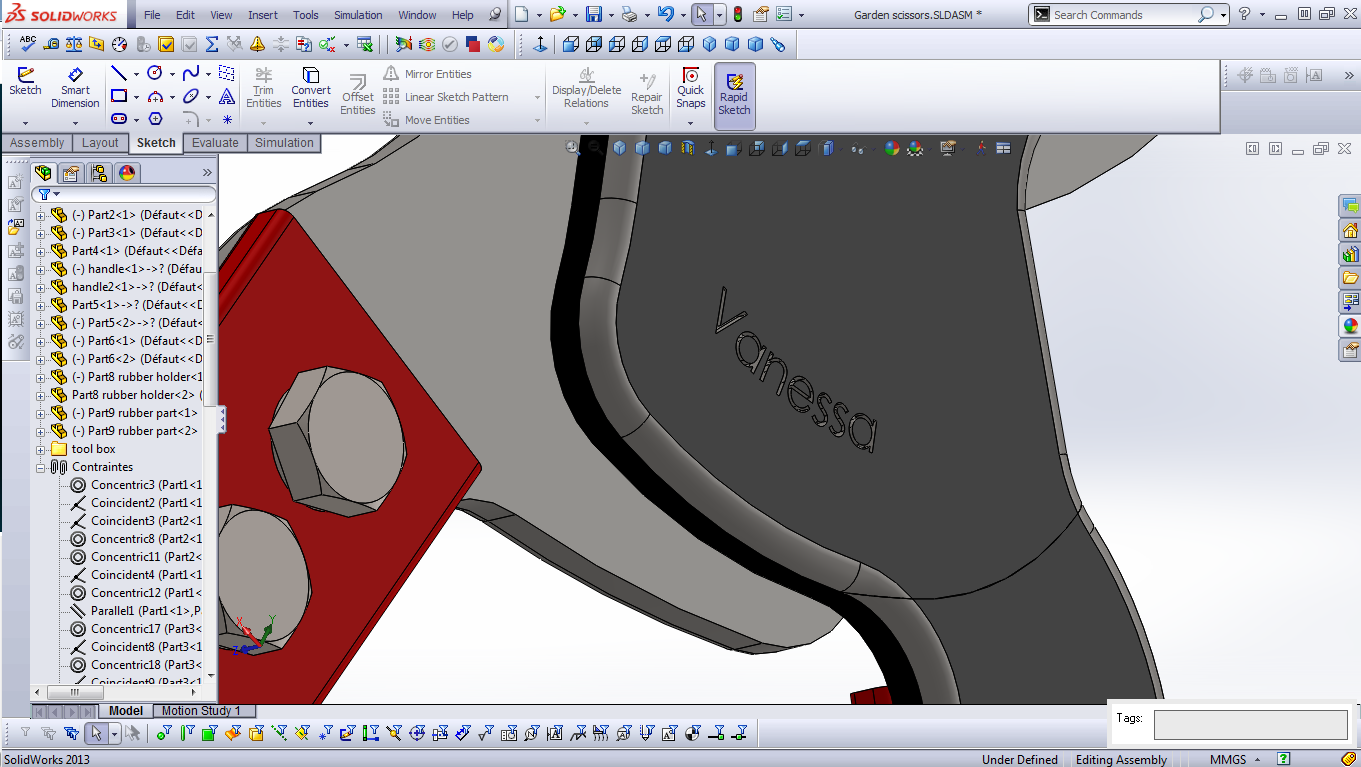The height and width of the screenshot is (767, 1361).
Task: Open the PropertyManager tab
Action: point(71,173)
